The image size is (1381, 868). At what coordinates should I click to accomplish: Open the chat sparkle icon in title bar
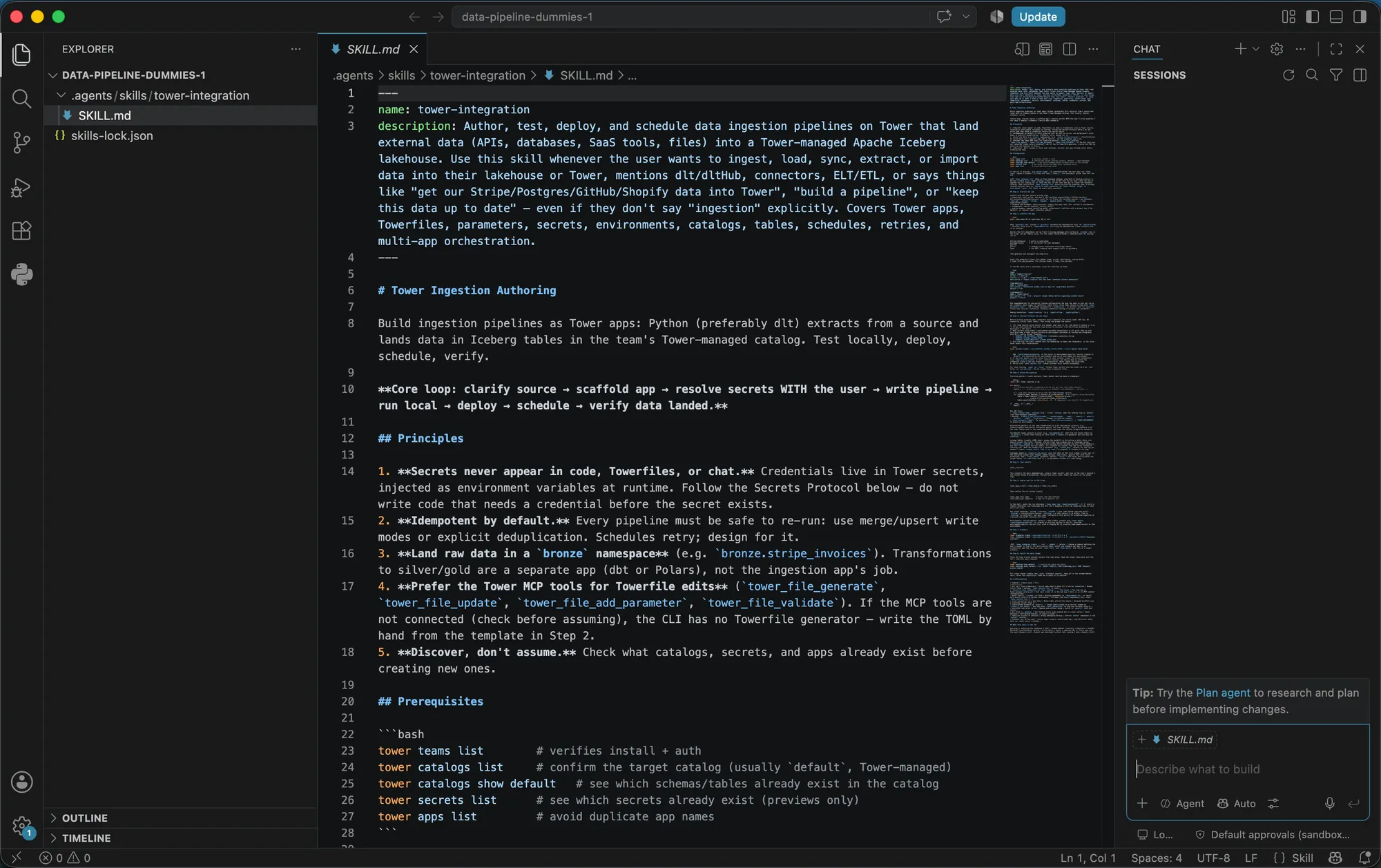tap(944, 17)
